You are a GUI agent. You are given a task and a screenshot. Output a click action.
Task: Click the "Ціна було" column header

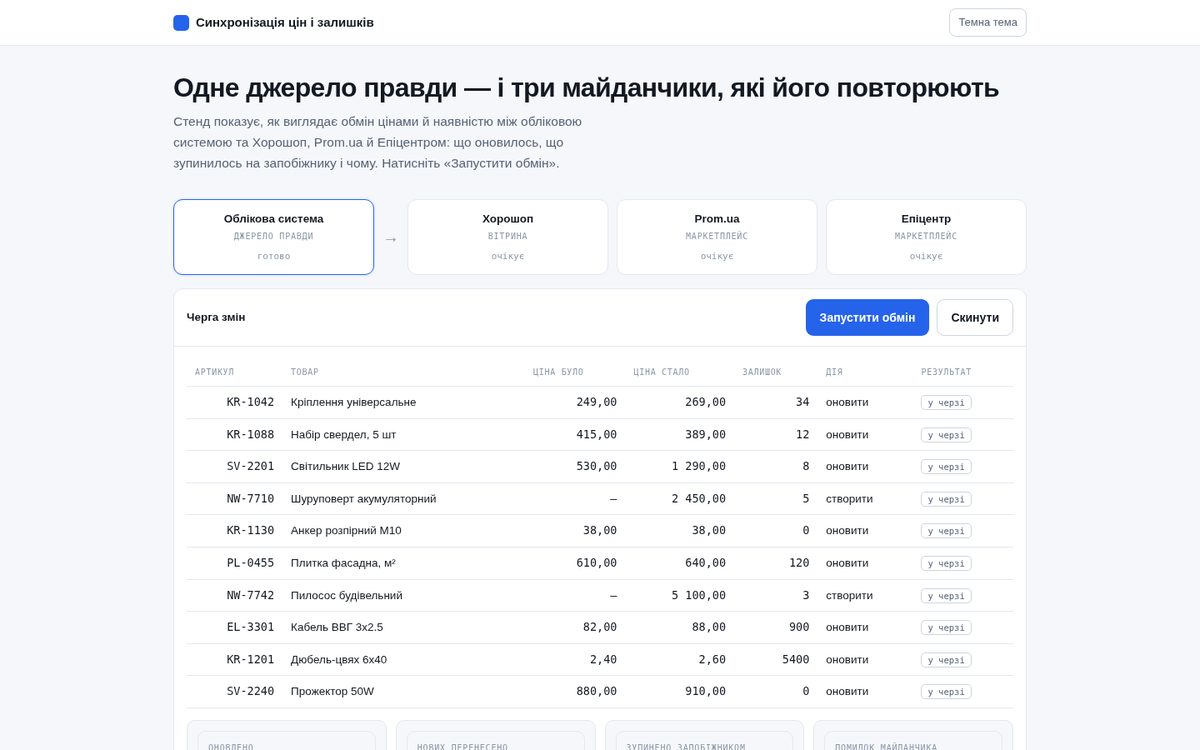click(558, 372)
